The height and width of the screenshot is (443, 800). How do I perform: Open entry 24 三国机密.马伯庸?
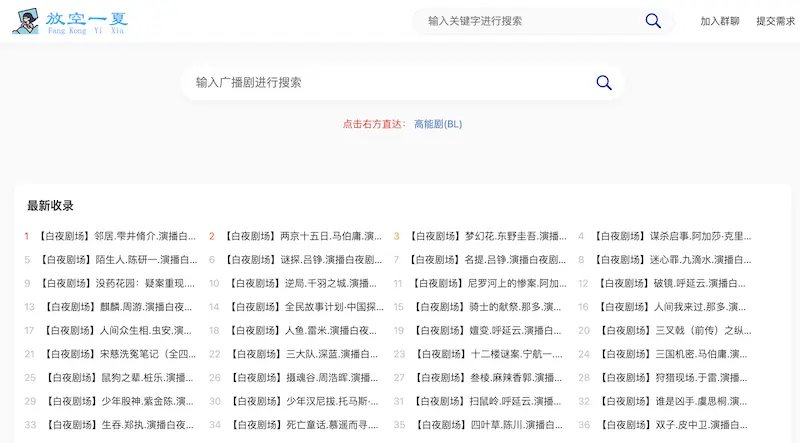673,354
